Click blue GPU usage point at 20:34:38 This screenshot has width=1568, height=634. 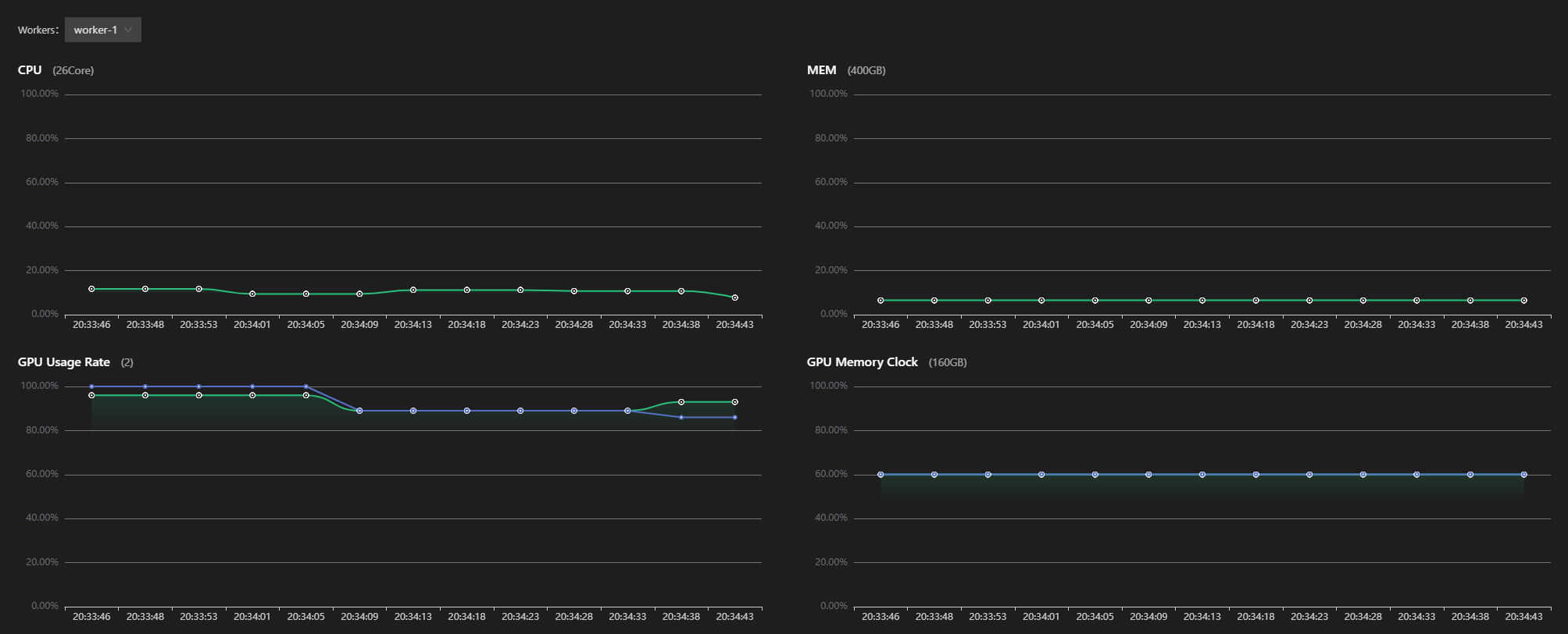[681, 418]
